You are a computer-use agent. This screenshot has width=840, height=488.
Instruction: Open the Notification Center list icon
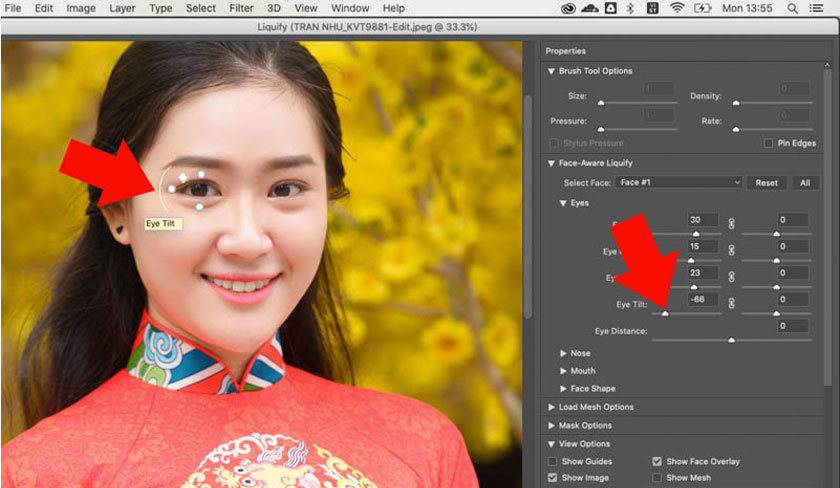tap(816, 8)
